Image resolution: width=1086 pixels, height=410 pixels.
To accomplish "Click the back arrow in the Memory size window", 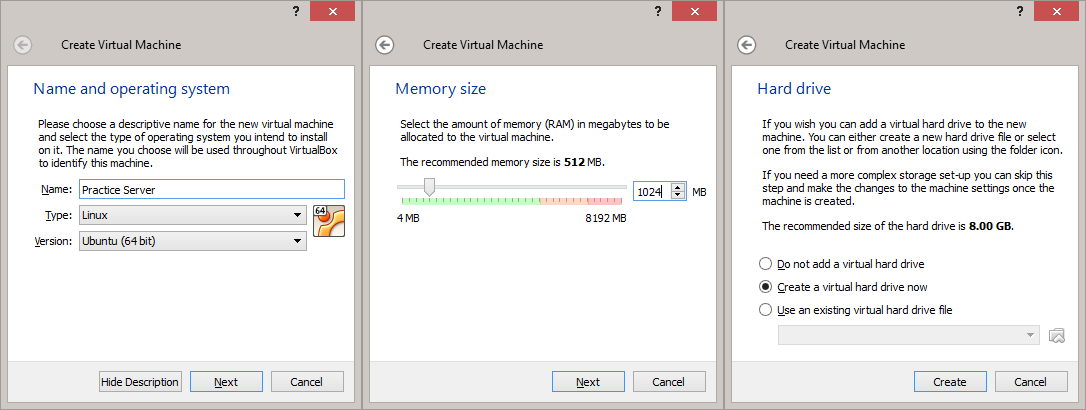I will 385,45.
